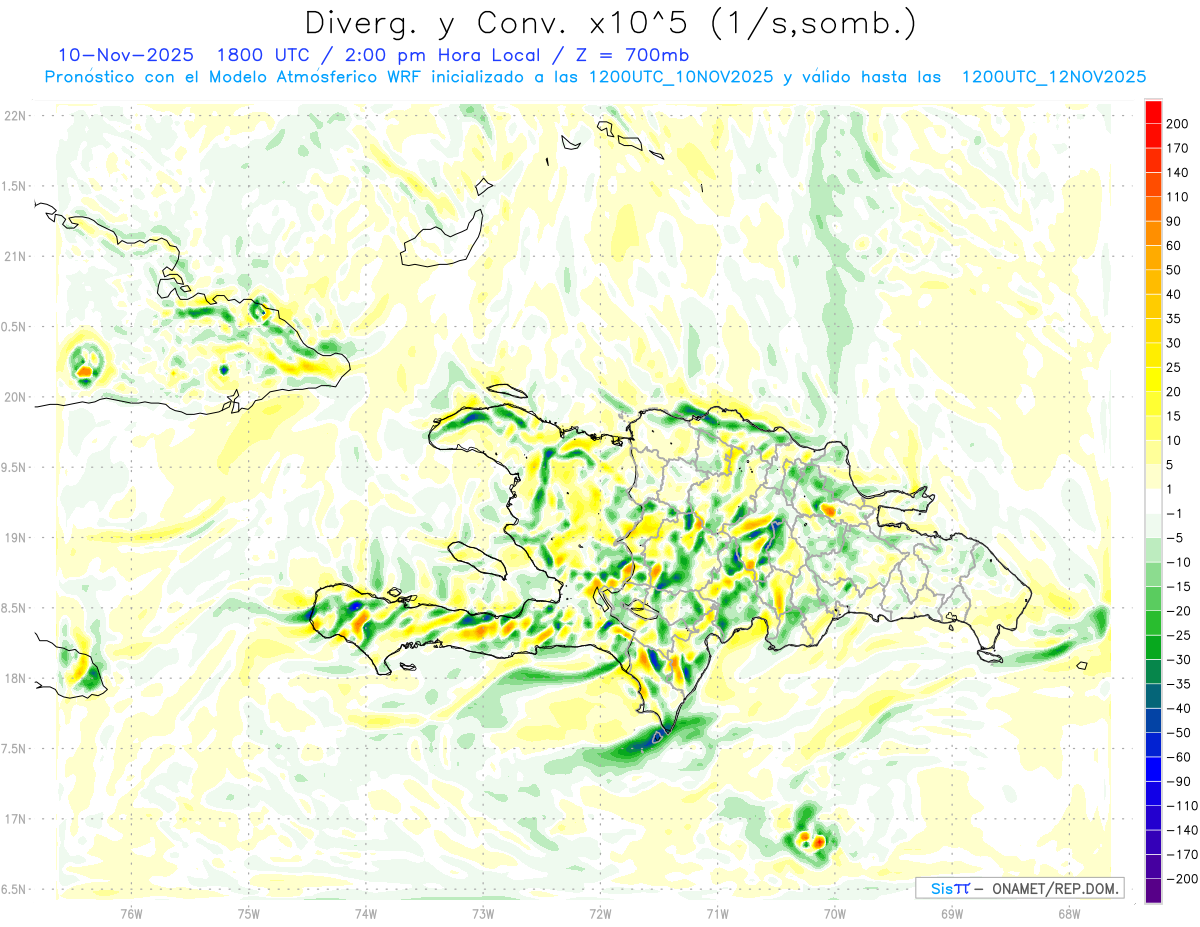Pick the yellow band between 20 and 25
Screen dimensions: 1200x927
(x=1153, y=380)
